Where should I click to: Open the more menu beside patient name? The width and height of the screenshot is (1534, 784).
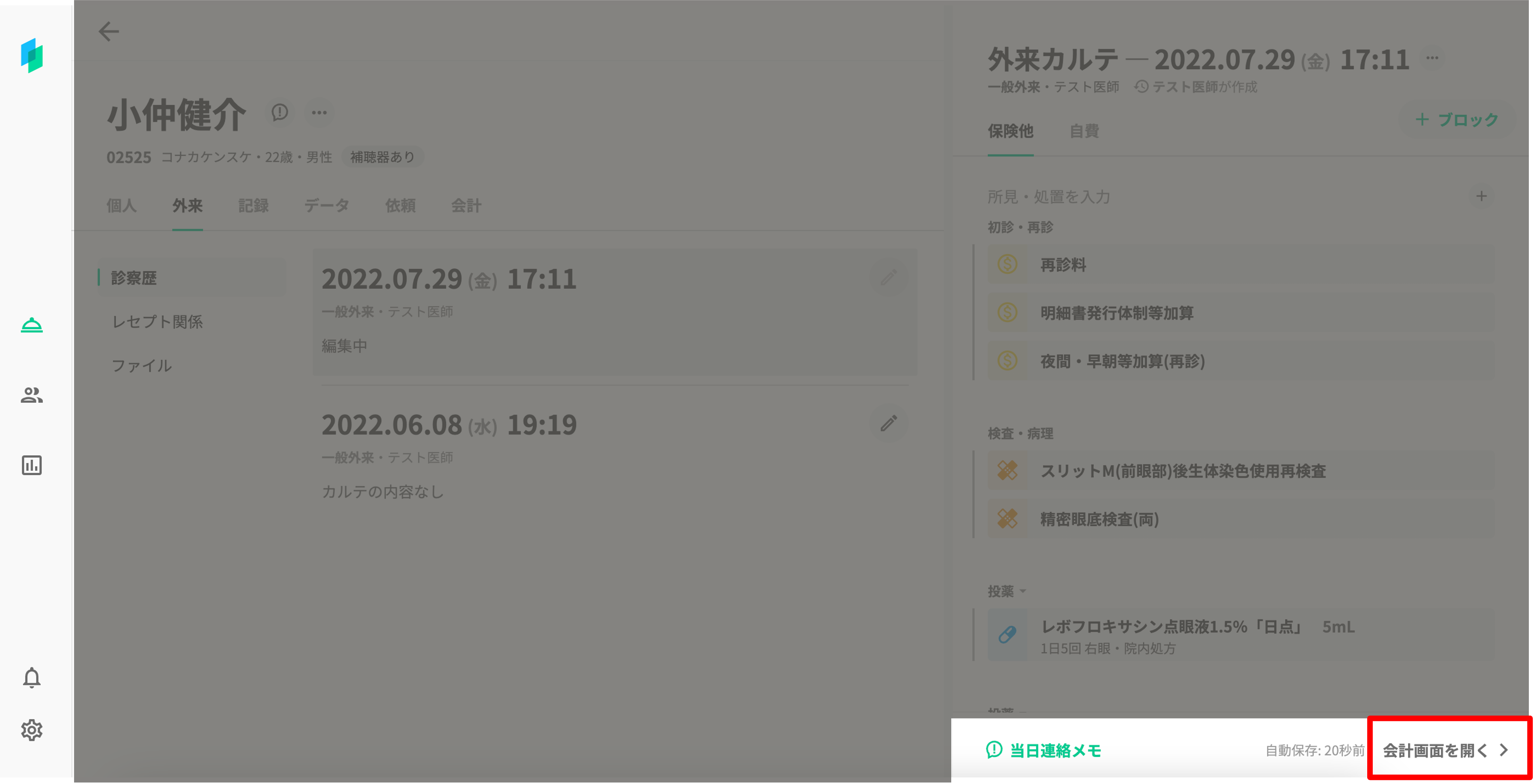click(319, 112)
